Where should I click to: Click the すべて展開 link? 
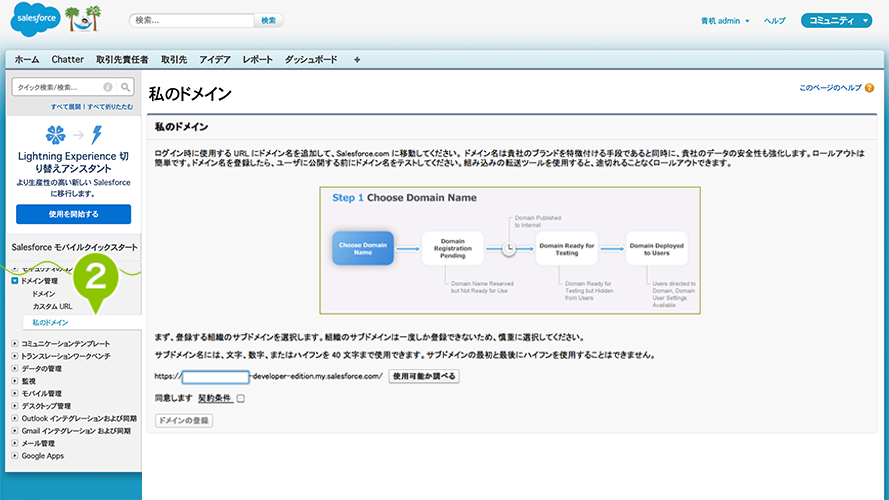click(66, 107)
